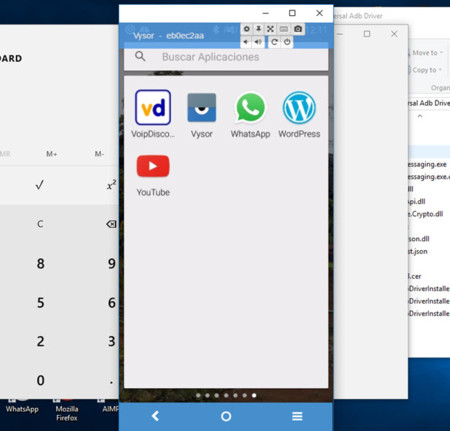Rotate the device screen
Screen dimensions: 450x431
[274, 42]
